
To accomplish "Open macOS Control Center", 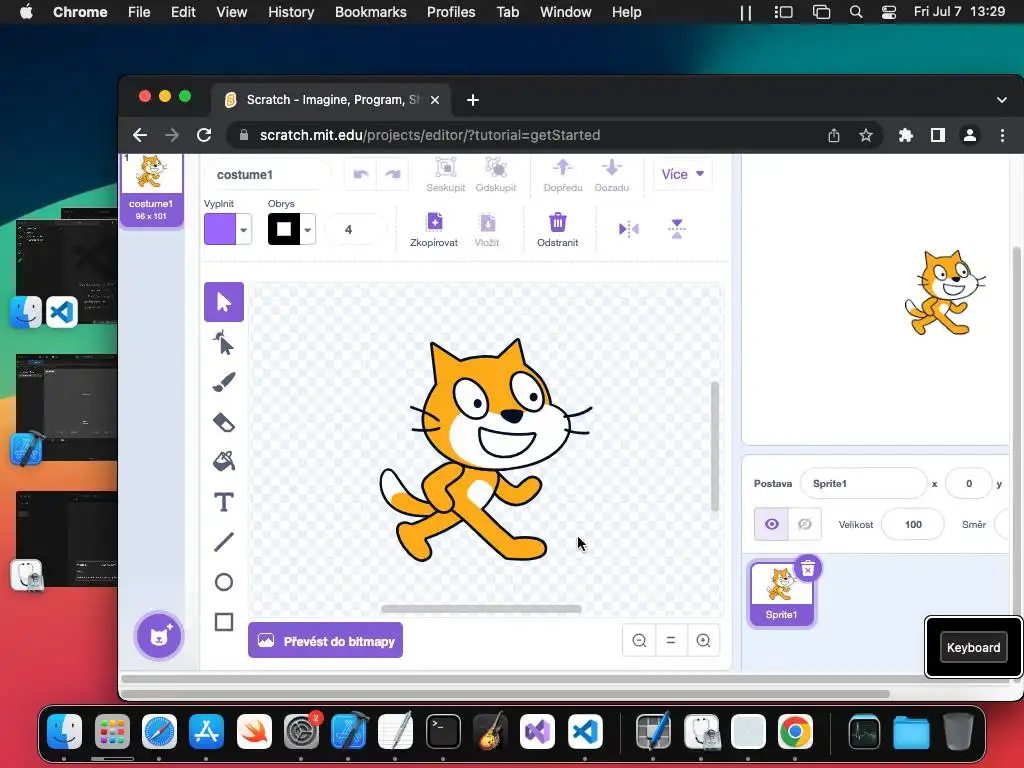I will point(889,12).
